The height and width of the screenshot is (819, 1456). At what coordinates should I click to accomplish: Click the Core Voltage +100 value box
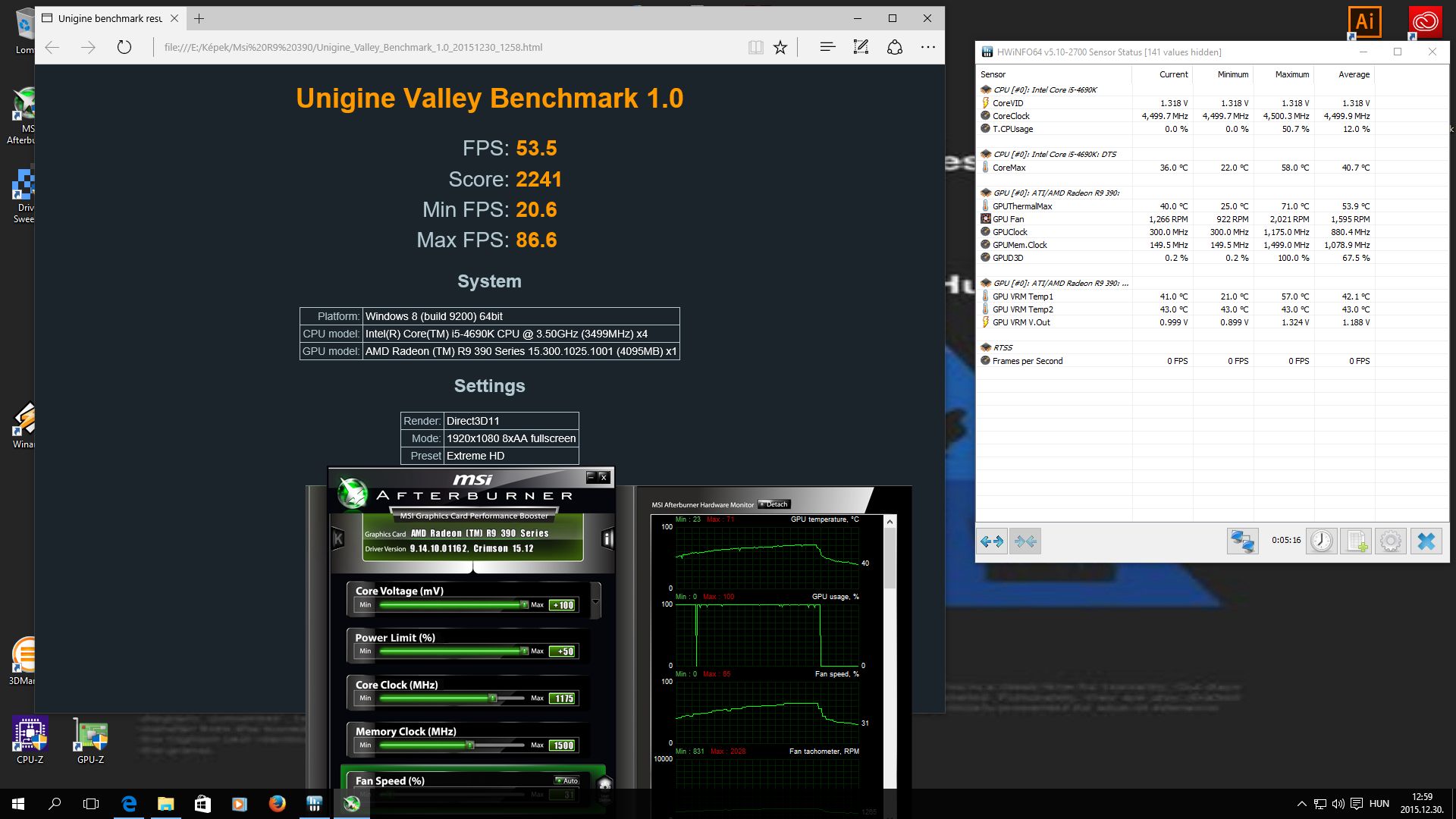tap(563, 605)
